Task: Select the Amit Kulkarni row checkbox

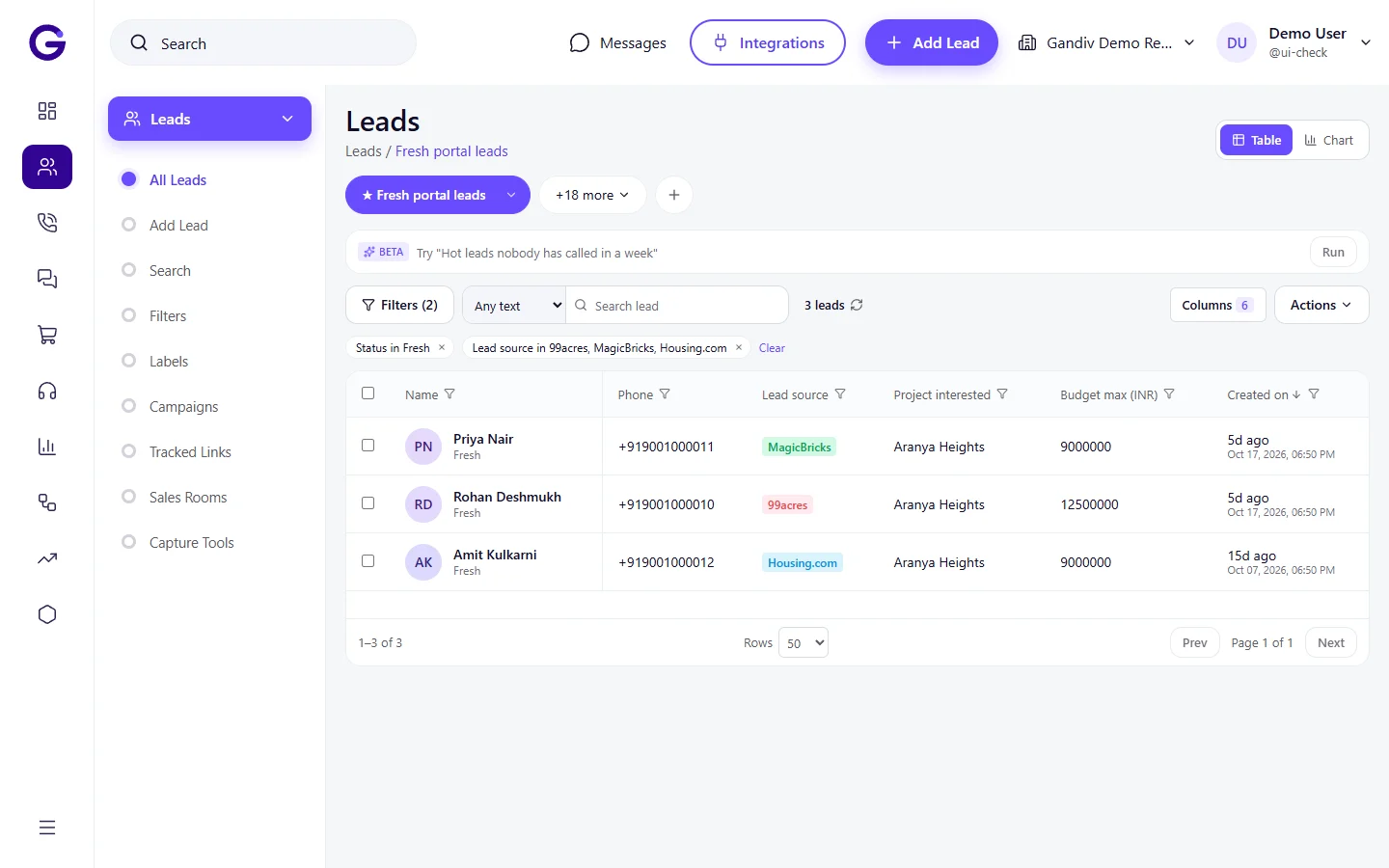Action: [x=368, y=560]
